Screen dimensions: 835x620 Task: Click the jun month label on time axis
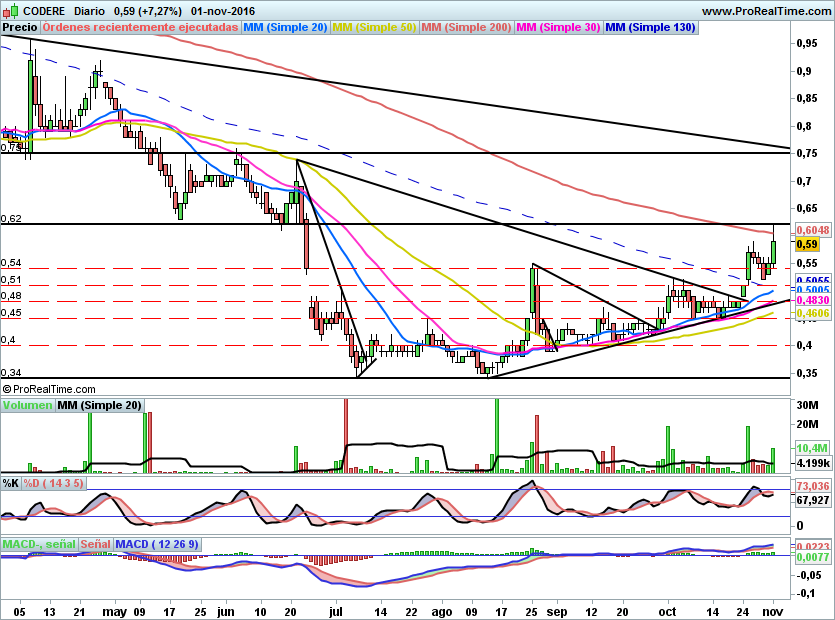point(226,612)
